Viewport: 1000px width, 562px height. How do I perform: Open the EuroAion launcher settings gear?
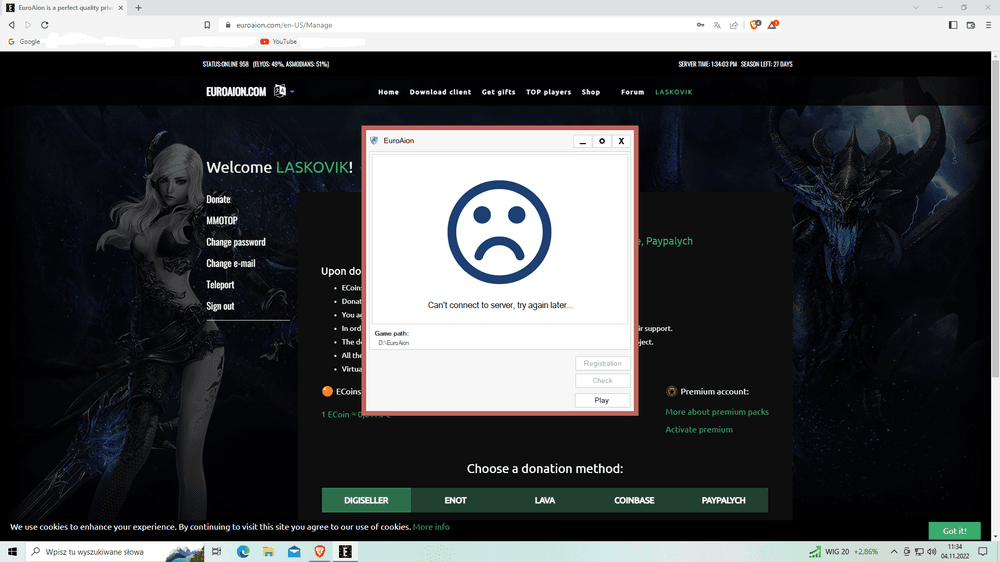(602, 141)
